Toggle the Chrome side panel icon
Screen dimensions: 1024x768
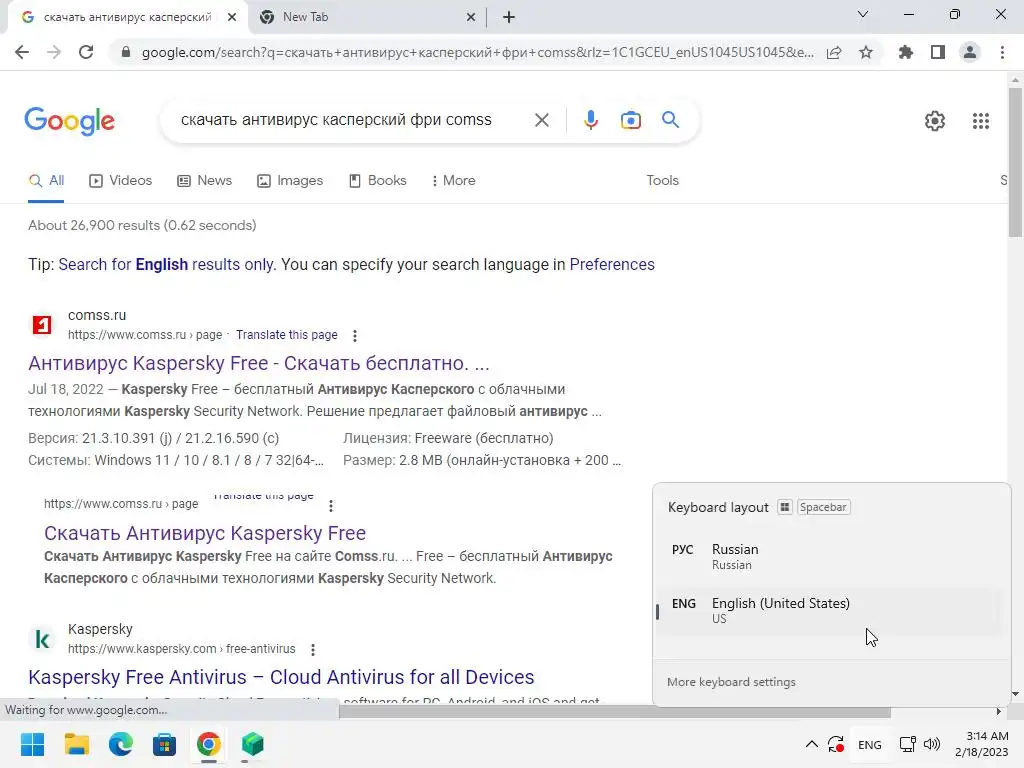click(938, 52)
